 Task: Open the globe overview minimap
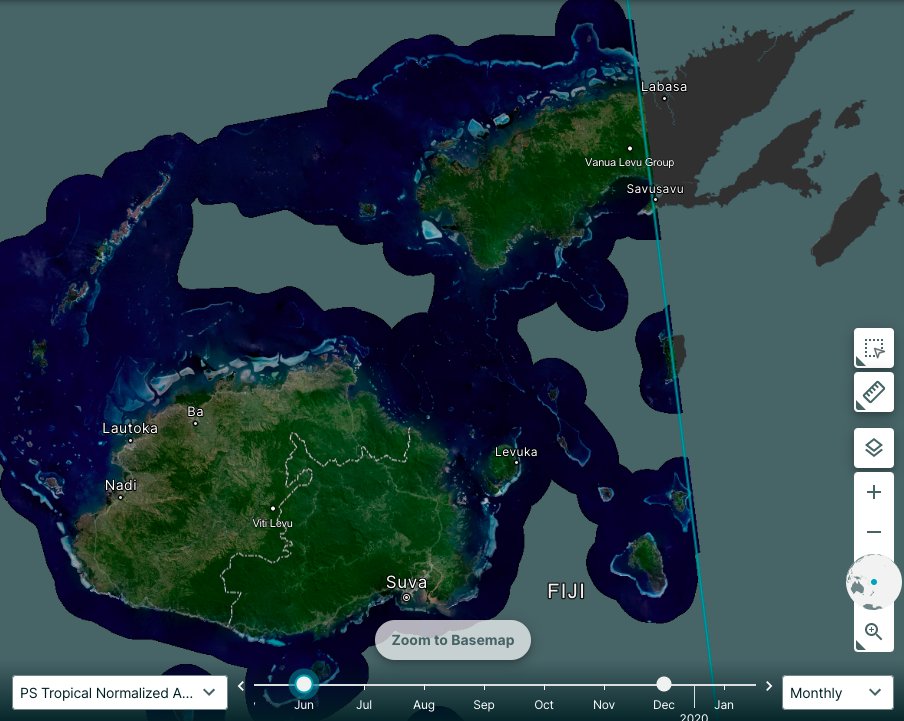point(873,582)
